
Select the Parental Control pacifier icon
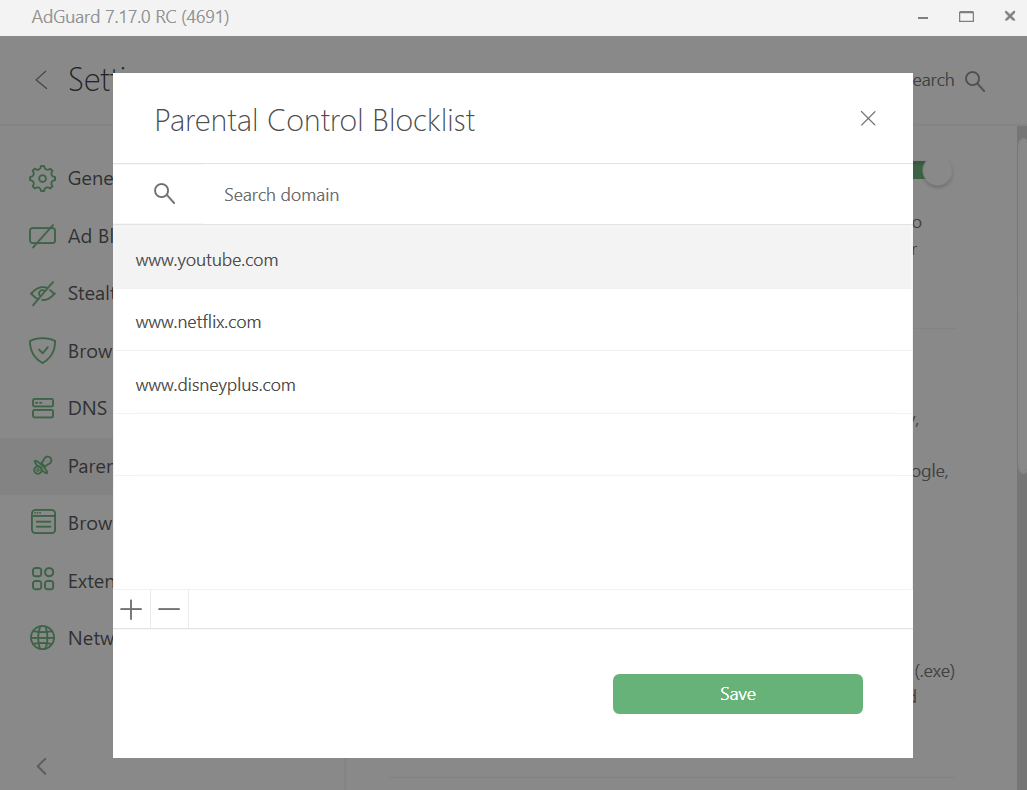42,466
